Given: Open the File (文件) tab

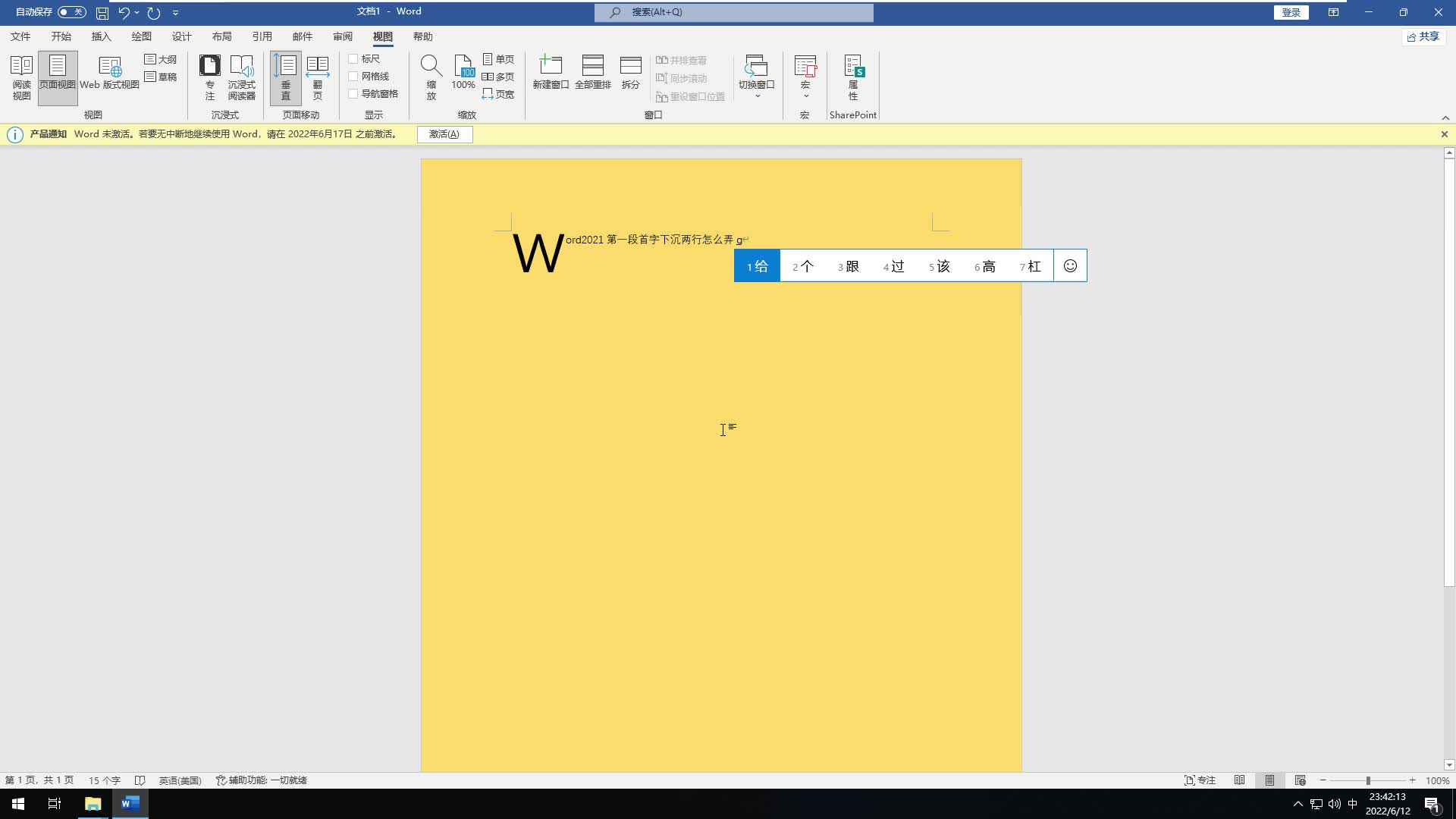Looking at the screenshot, I should tap(20, 36).
